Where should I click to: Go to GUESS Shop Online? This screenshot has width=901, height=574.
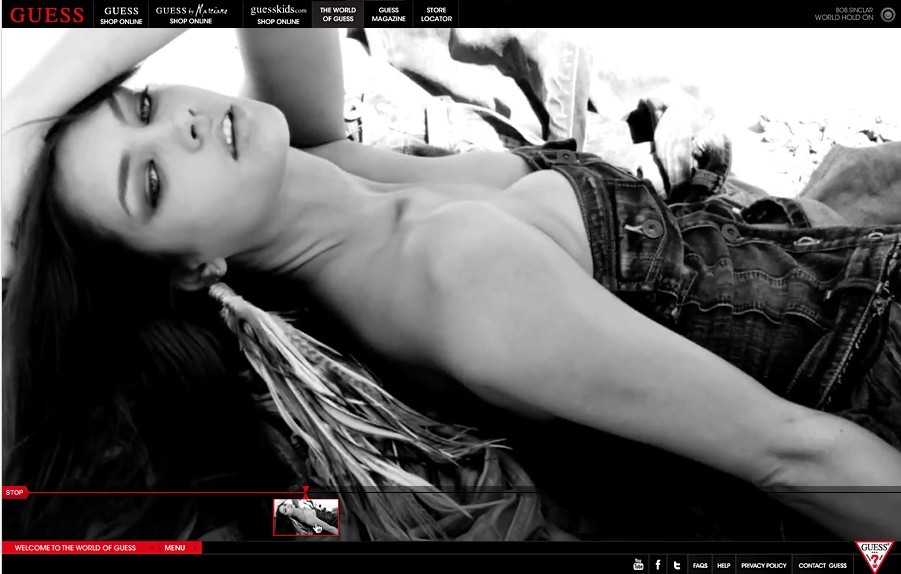[121, 15]
